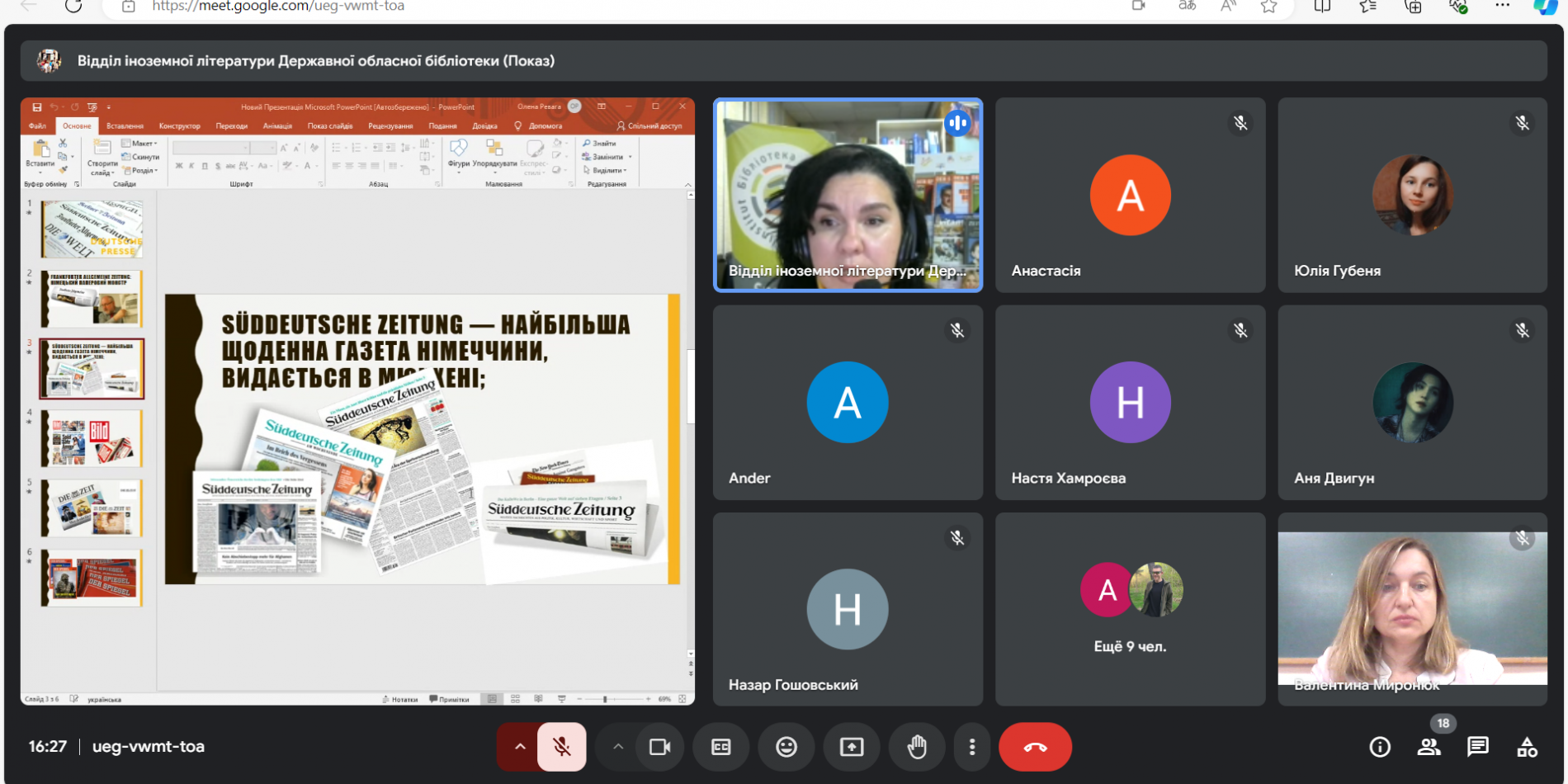Open the Анімація ribbon tab
The width and height of the screenshot is (1568, 784).
pos(277,126)
